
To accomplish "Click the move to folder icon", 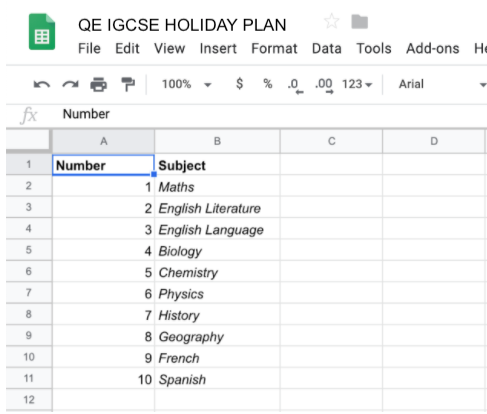I will point(360,22).
